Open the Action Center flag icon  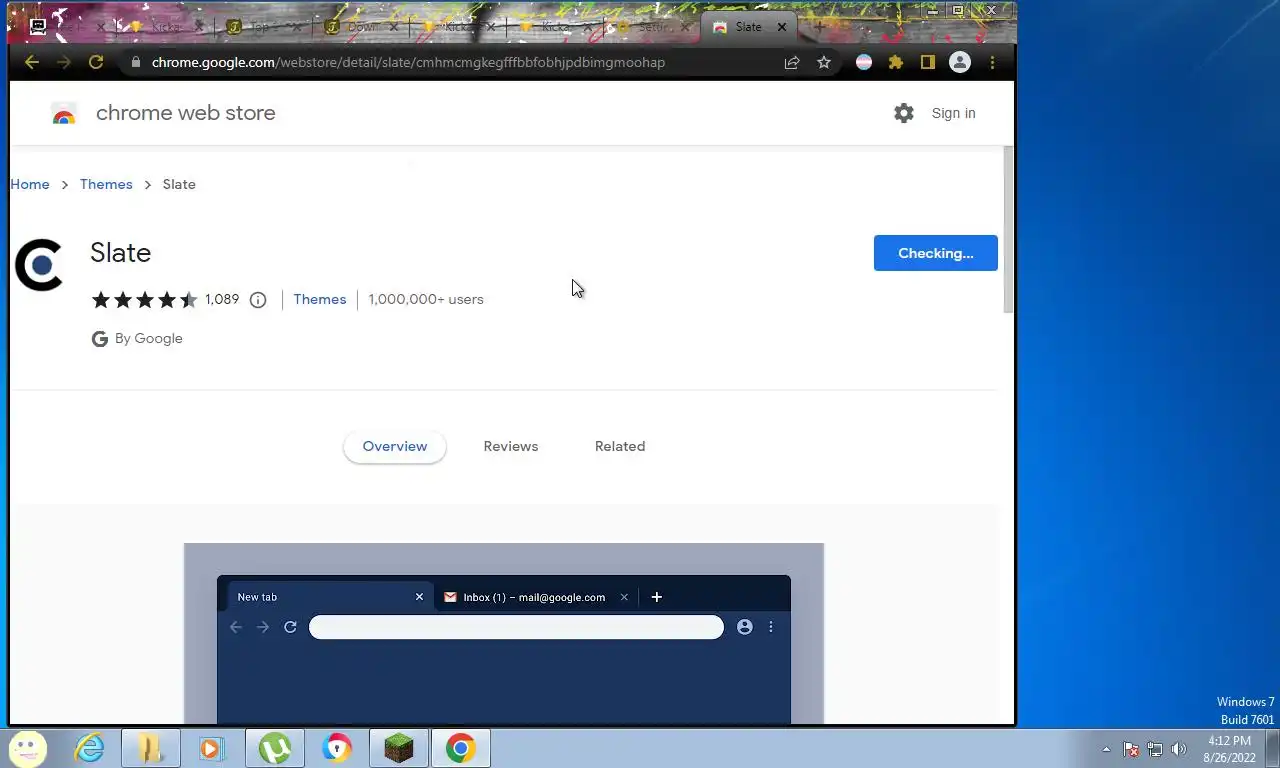(1131, 749)
